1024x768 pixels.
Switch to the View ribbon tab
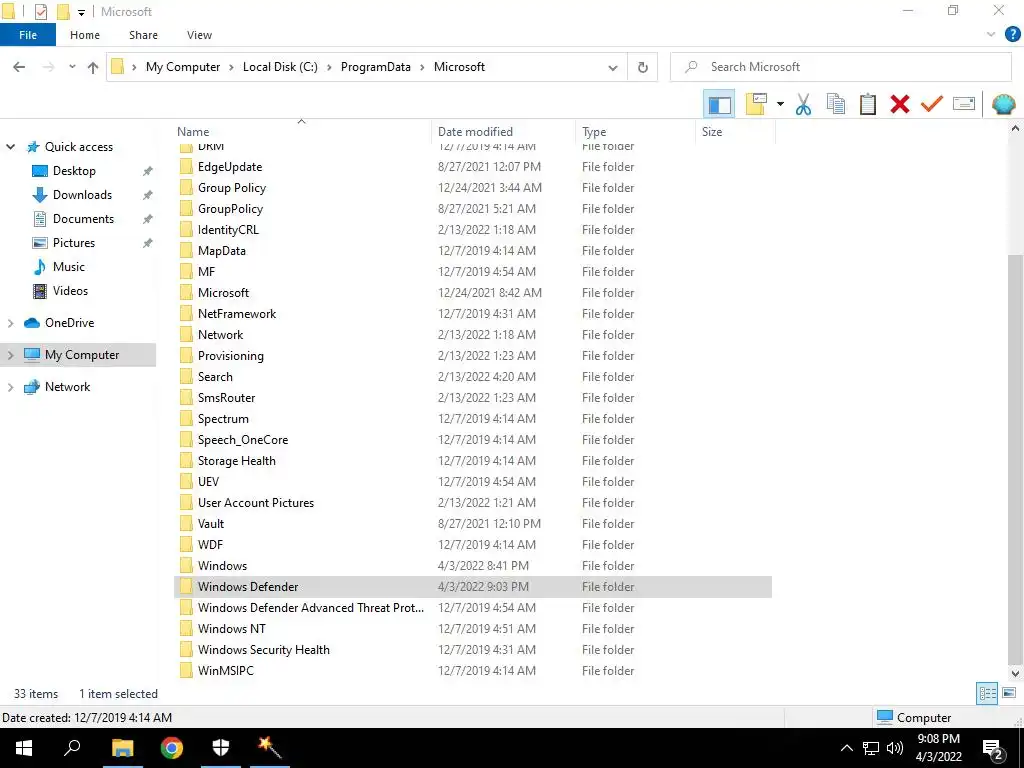199,35
